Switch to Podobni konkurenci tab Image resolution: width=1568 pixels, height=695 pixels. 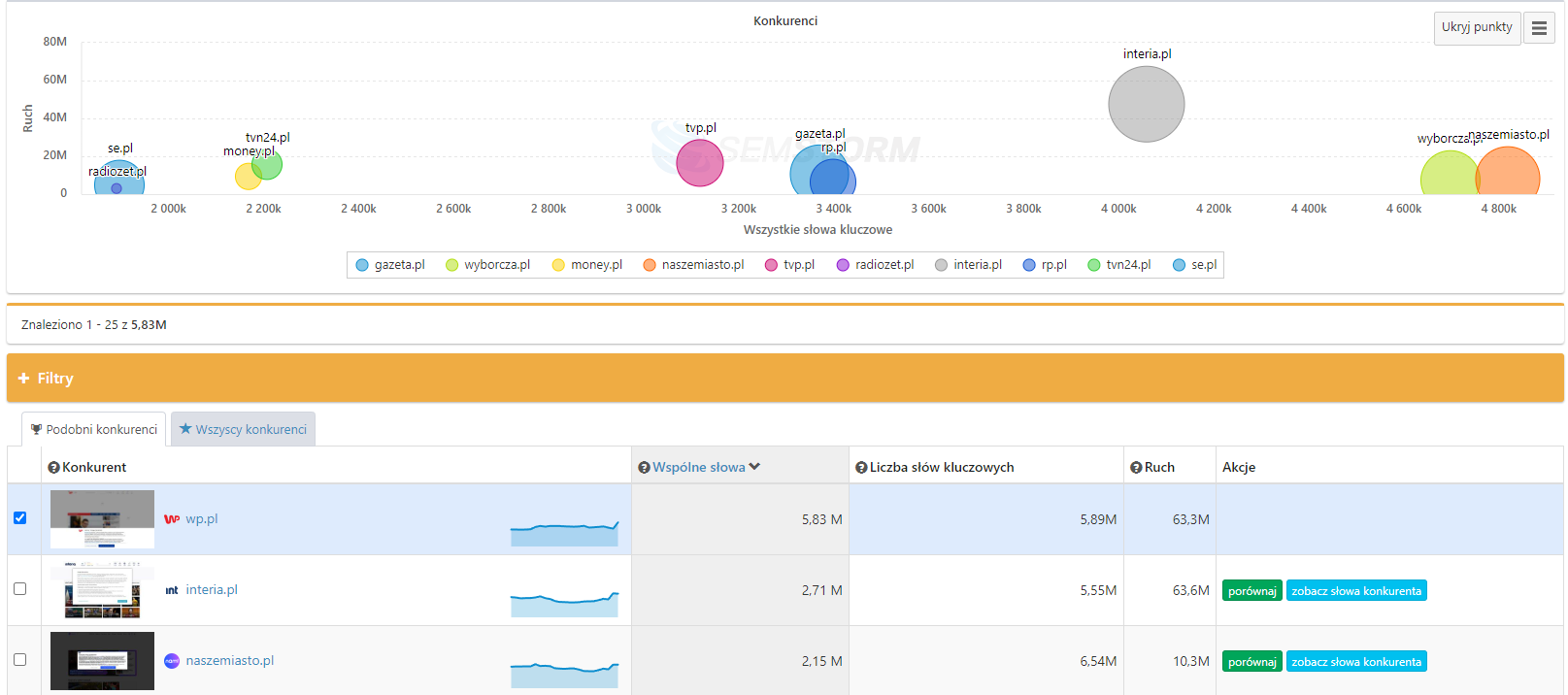click(x=93, y=429)
